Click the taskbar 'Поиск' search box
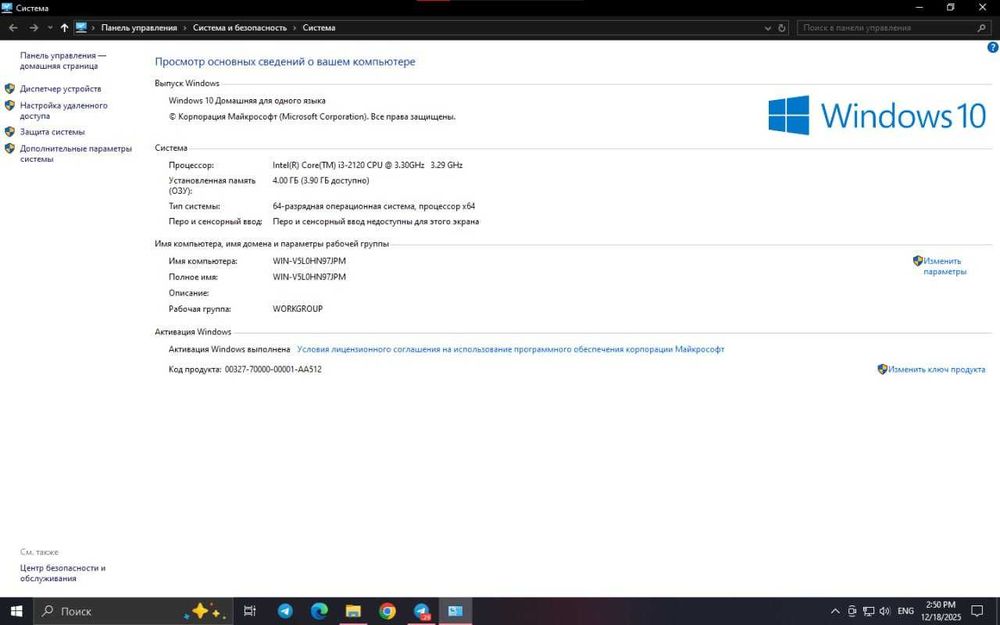The height and width of the screenshot is (625, 1000). [x=133, y=611]
